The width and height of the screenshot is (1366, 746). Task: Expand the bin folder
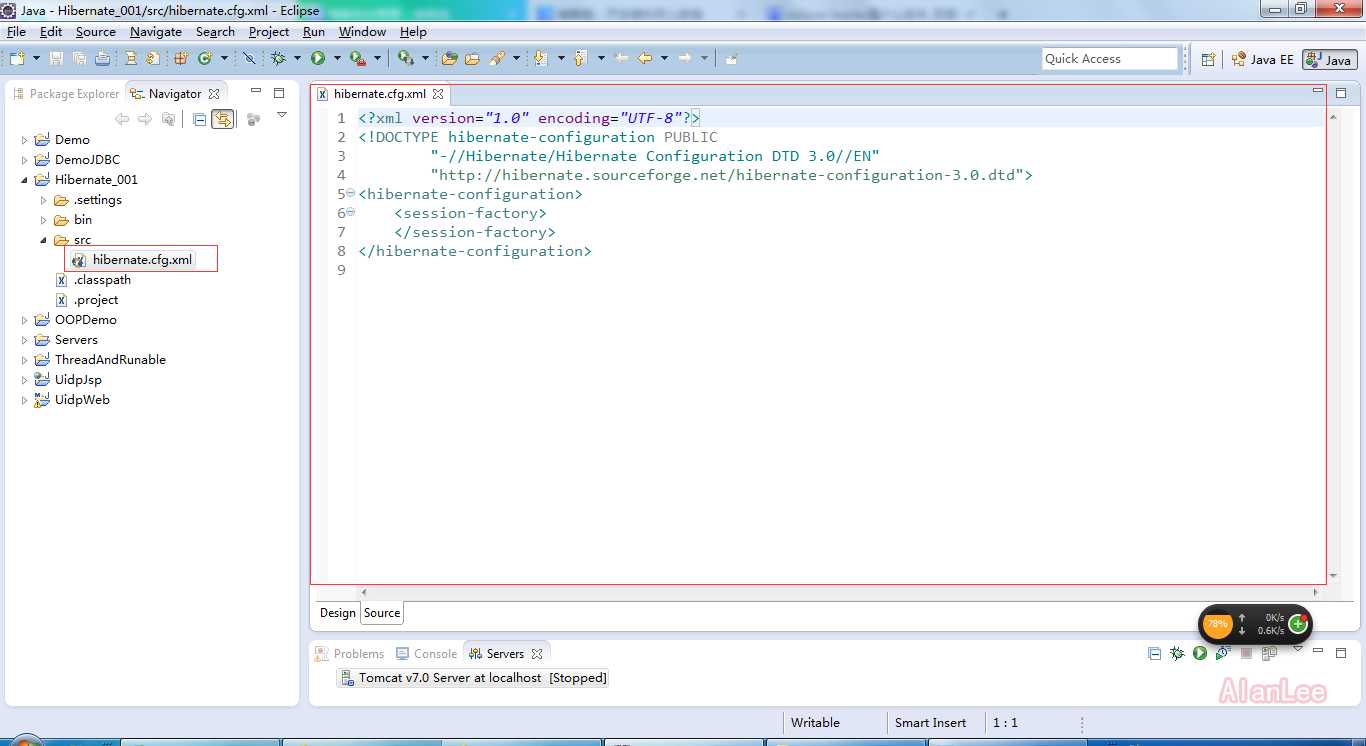pos(43,220)
